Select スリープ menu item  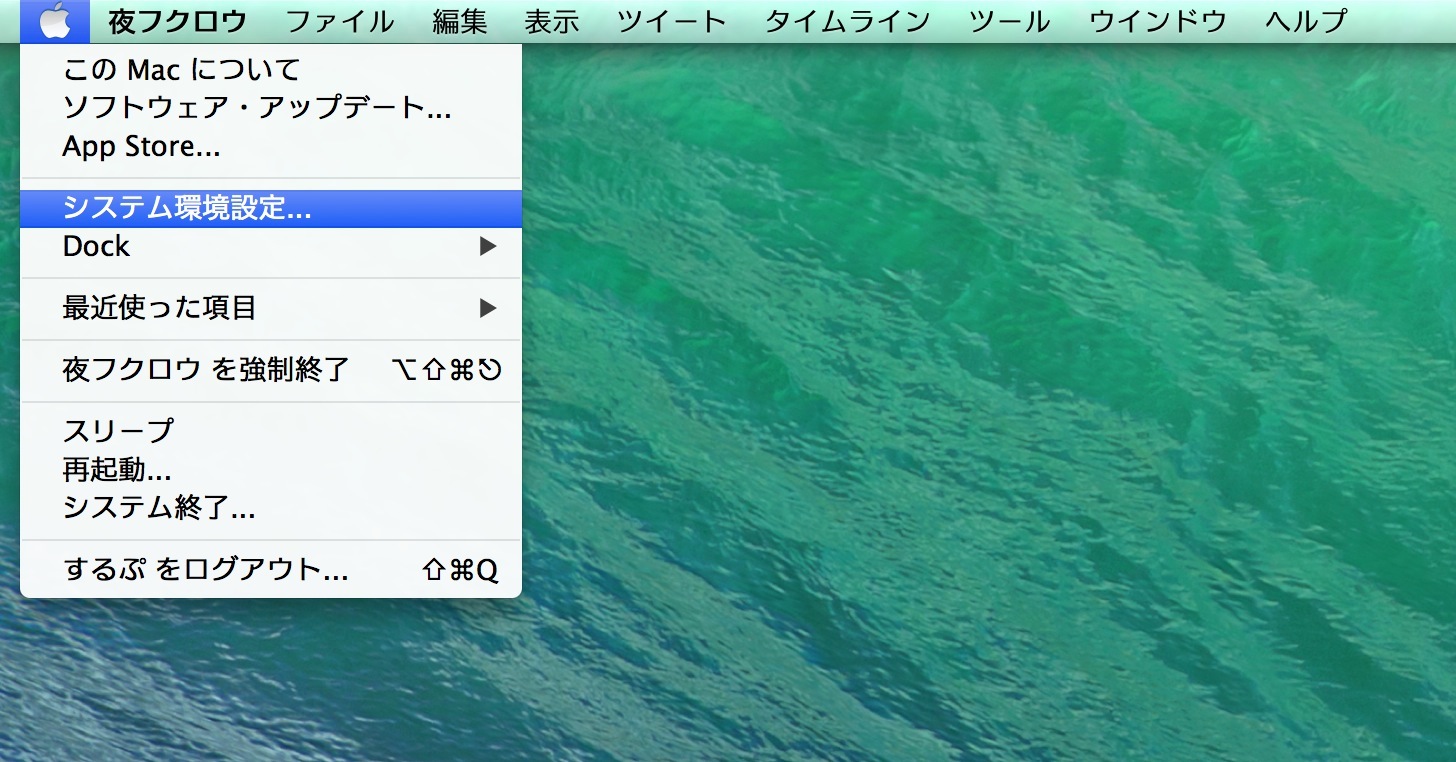(271, 431)
